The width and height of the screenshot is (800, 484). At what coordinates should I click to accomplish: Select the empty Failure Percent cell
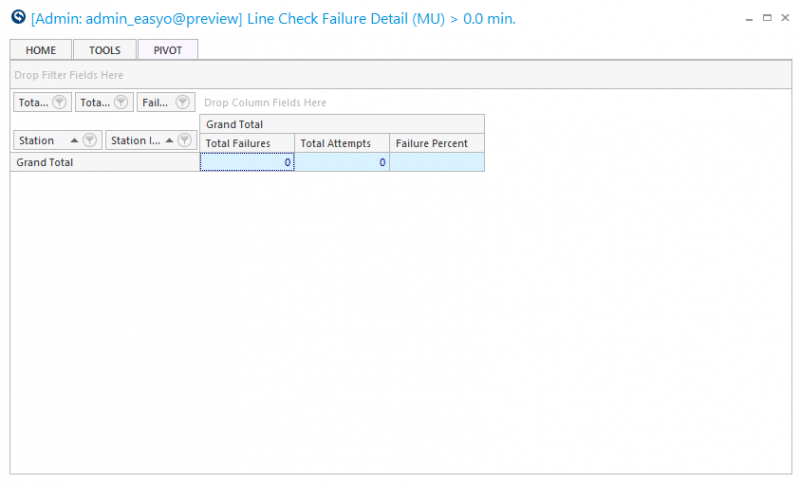[x=437, y=162]
